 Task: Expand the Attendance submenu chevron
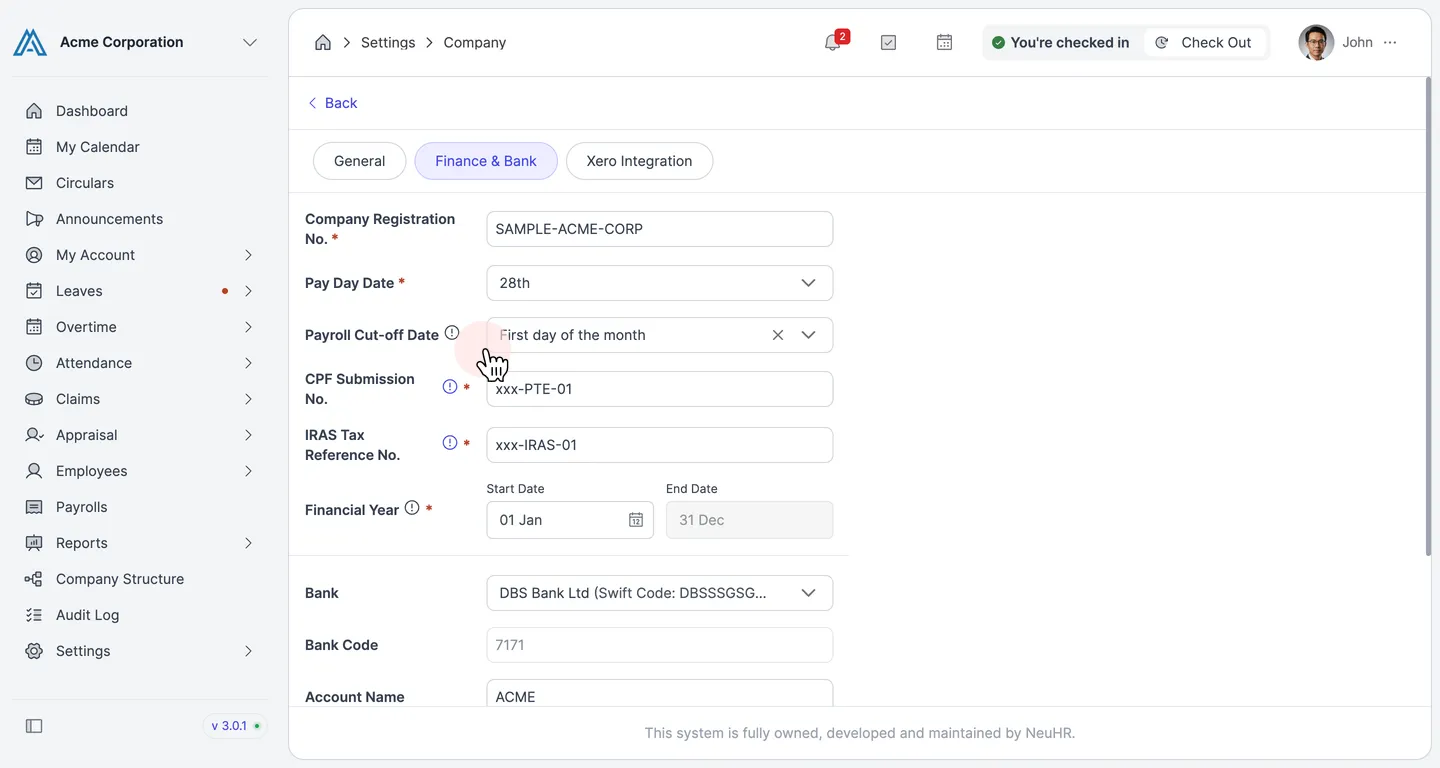(x=248, y=363)
